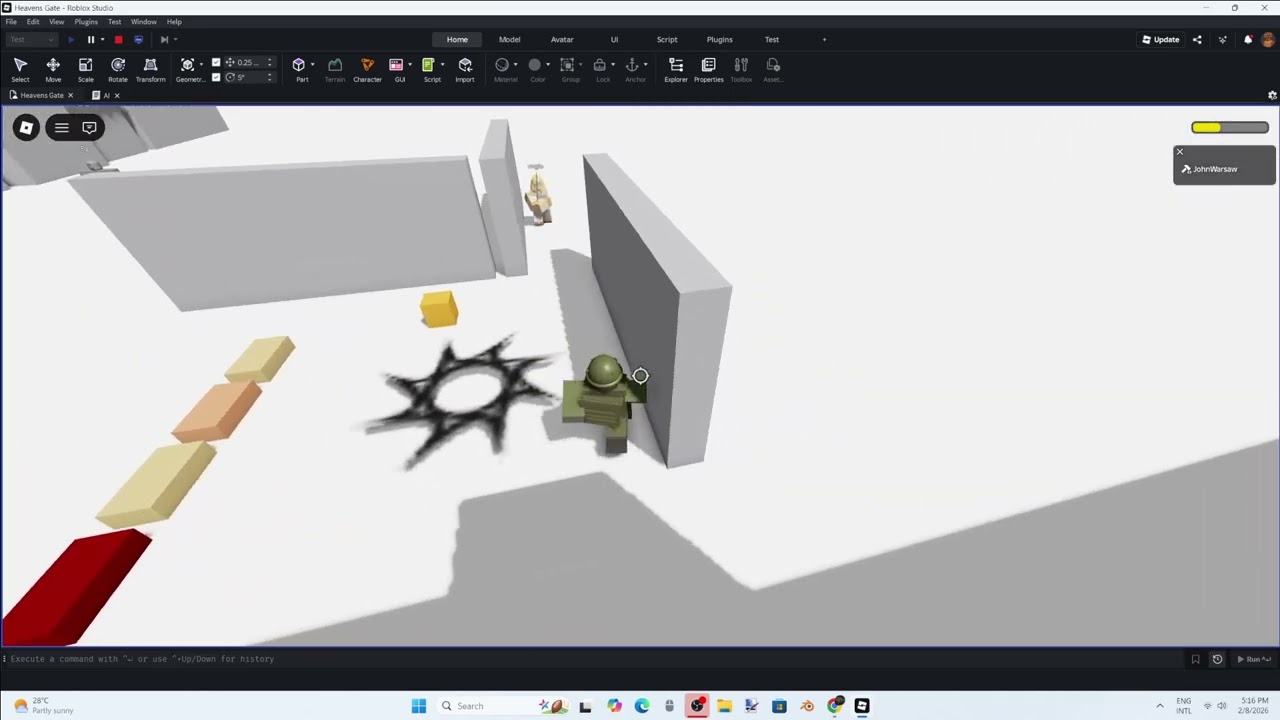The image size is (1280, 720).
Task: Choose the Select tool
Action: [20, 69]
